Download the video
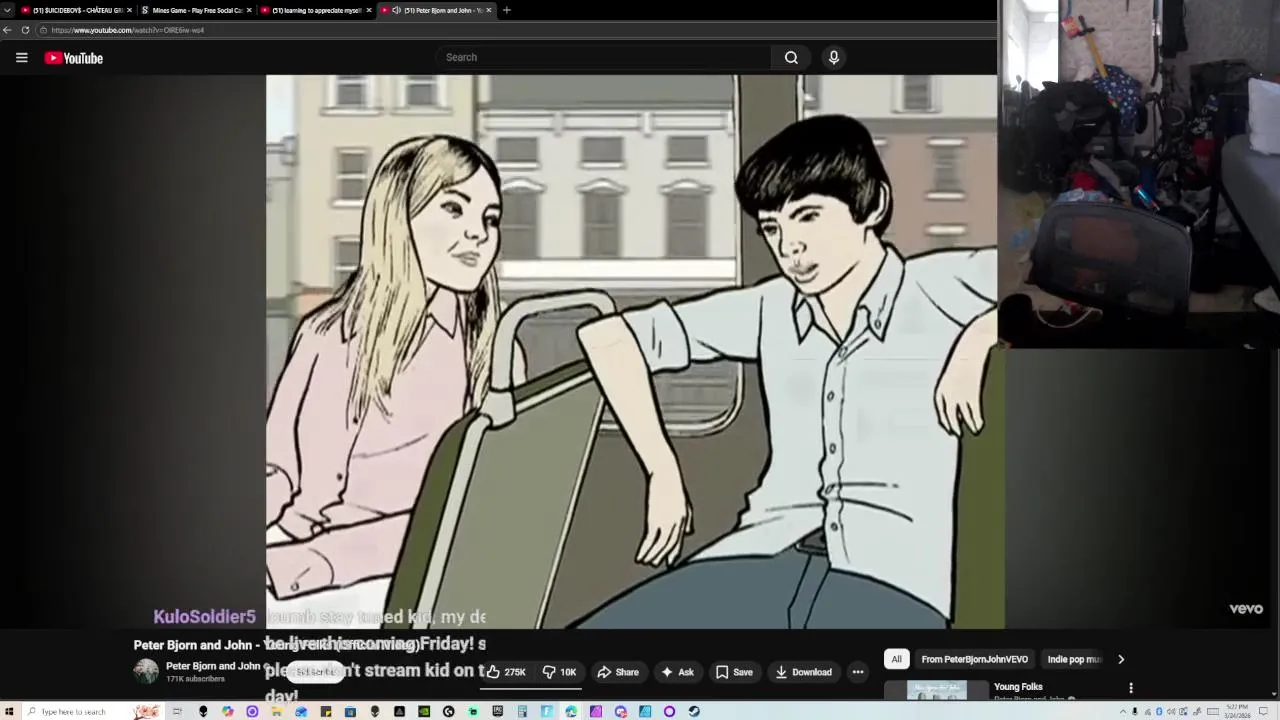This screenshot has width=1280, height=720. point(803,672)
